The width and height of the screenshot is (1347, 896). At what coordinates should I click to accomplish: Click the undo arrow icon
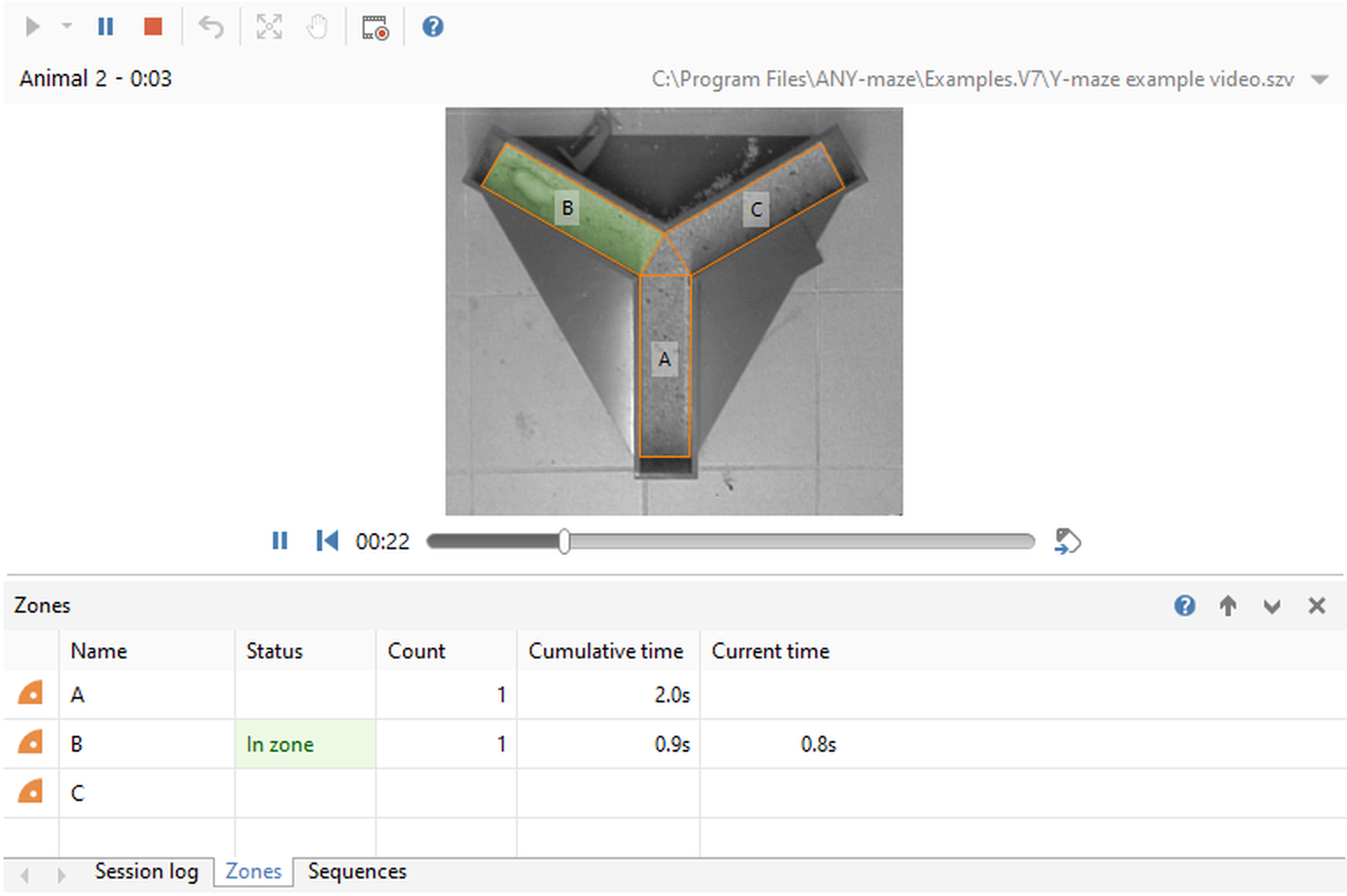211,27
